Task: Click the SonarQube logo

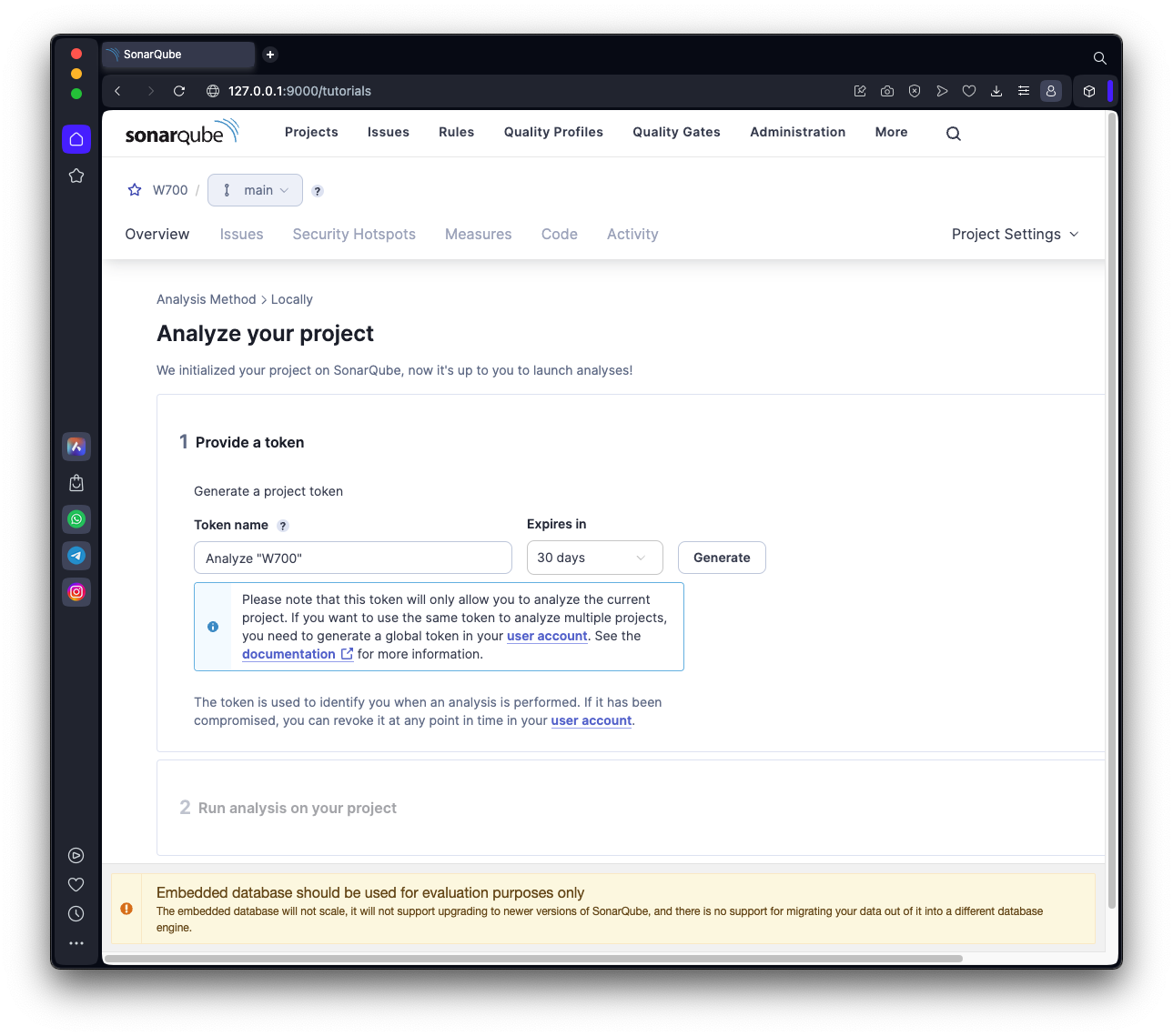Action: coord(182,133)
